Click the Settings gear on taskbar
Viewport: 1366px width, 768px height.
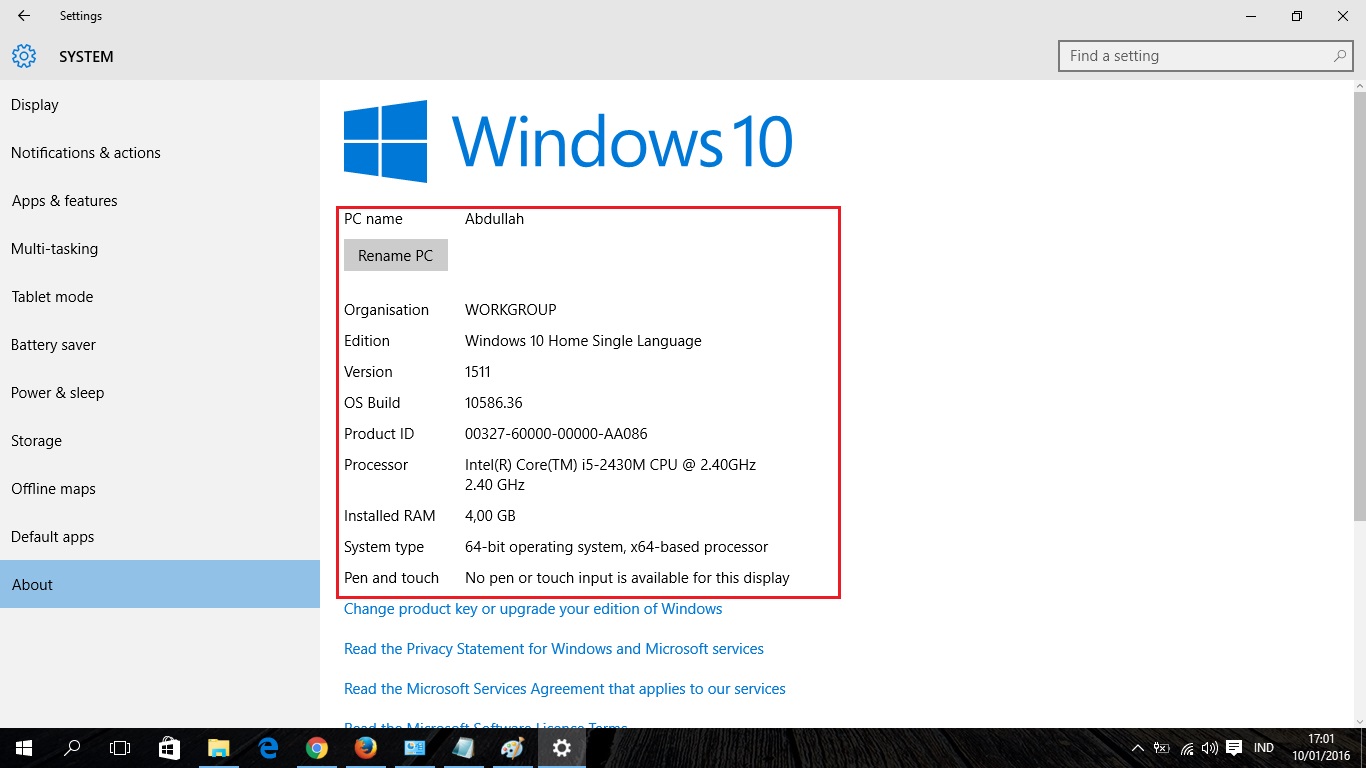pyautogui.click(x=561, y=748)
